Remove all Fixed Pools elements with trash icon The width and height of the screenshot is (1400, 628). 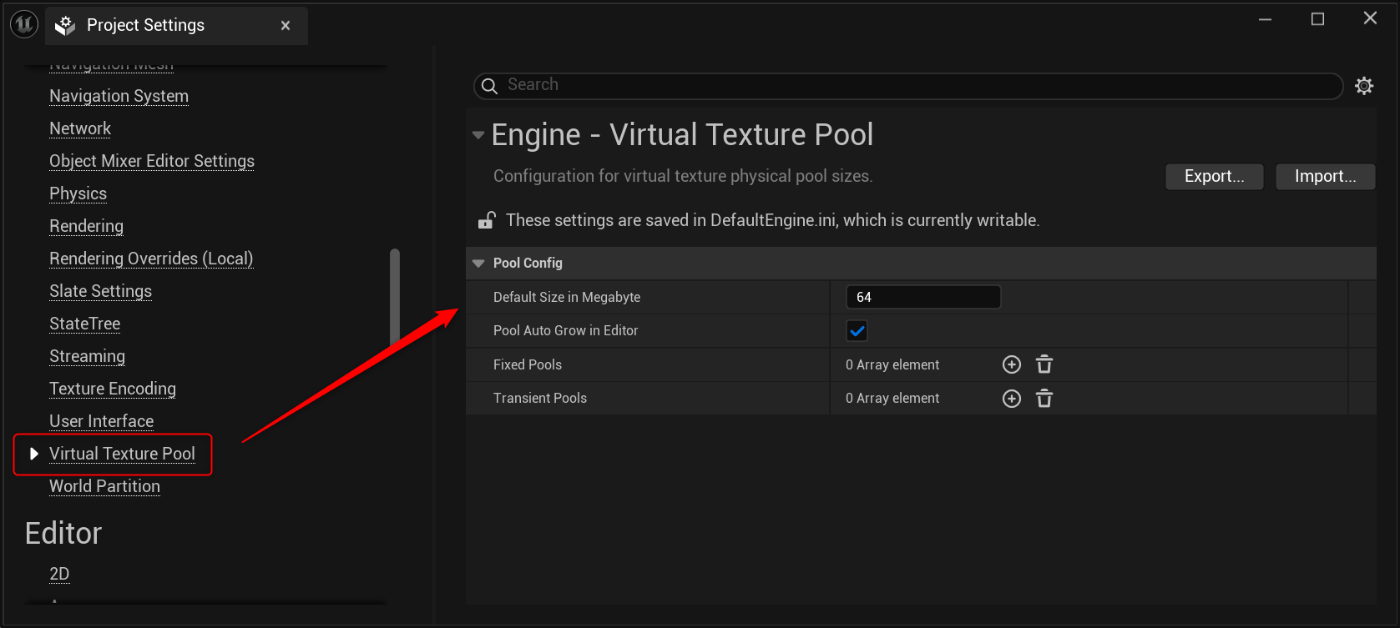tap(1044, 365)
